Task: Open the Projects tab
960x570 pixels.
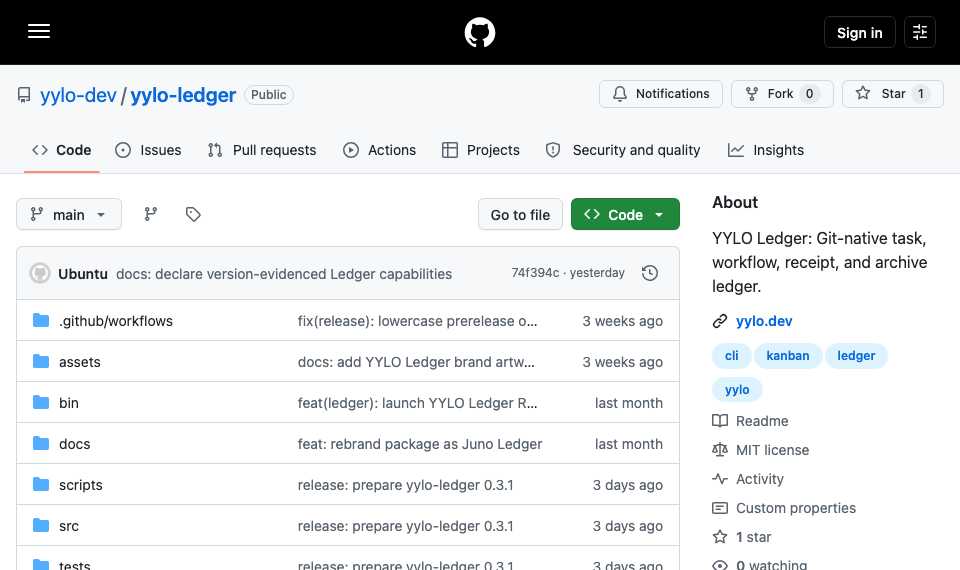Action: pos(481,150)
